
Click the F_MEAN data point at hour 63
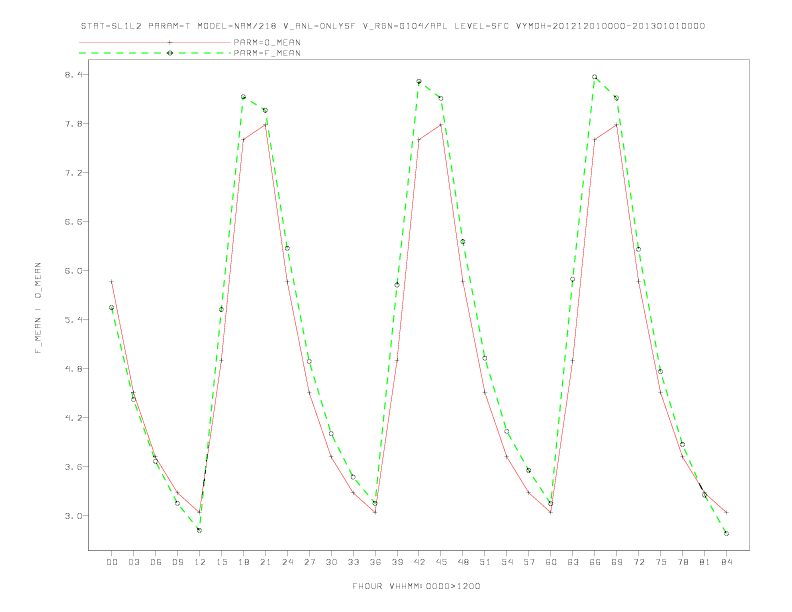573,279
